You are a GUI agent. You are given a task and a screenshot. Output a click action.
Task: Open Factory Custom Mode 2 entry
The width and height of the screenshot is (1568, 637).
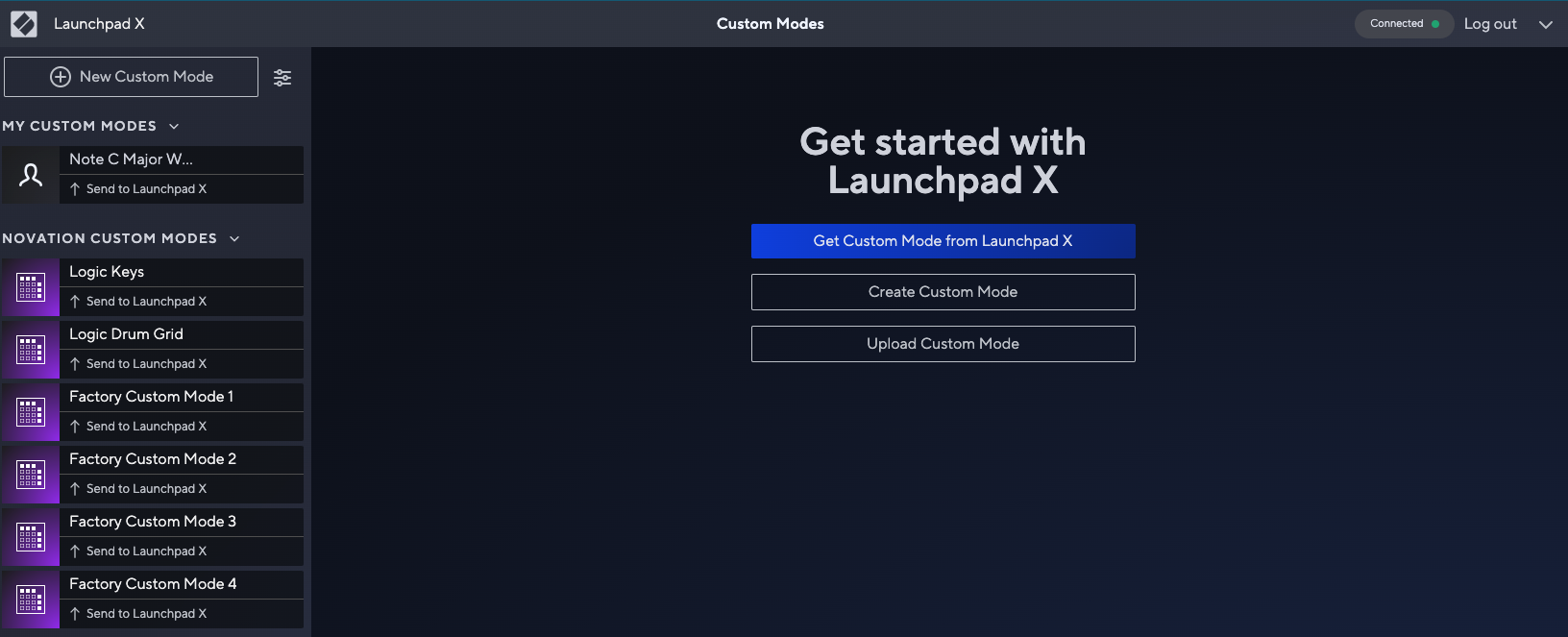point(153,459)
